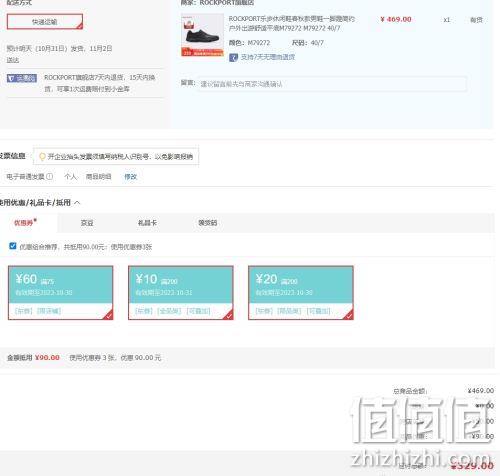Uncheck the recommended coupon combination checkbox
Screen dimensions: 500x476
click(x=13, y=246)
